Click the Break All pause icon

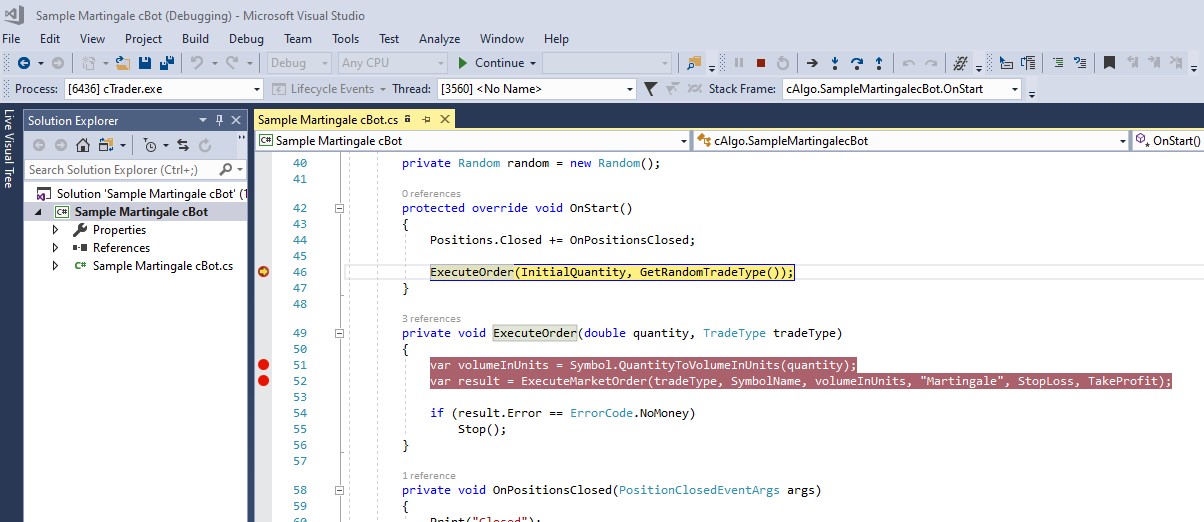739,63
